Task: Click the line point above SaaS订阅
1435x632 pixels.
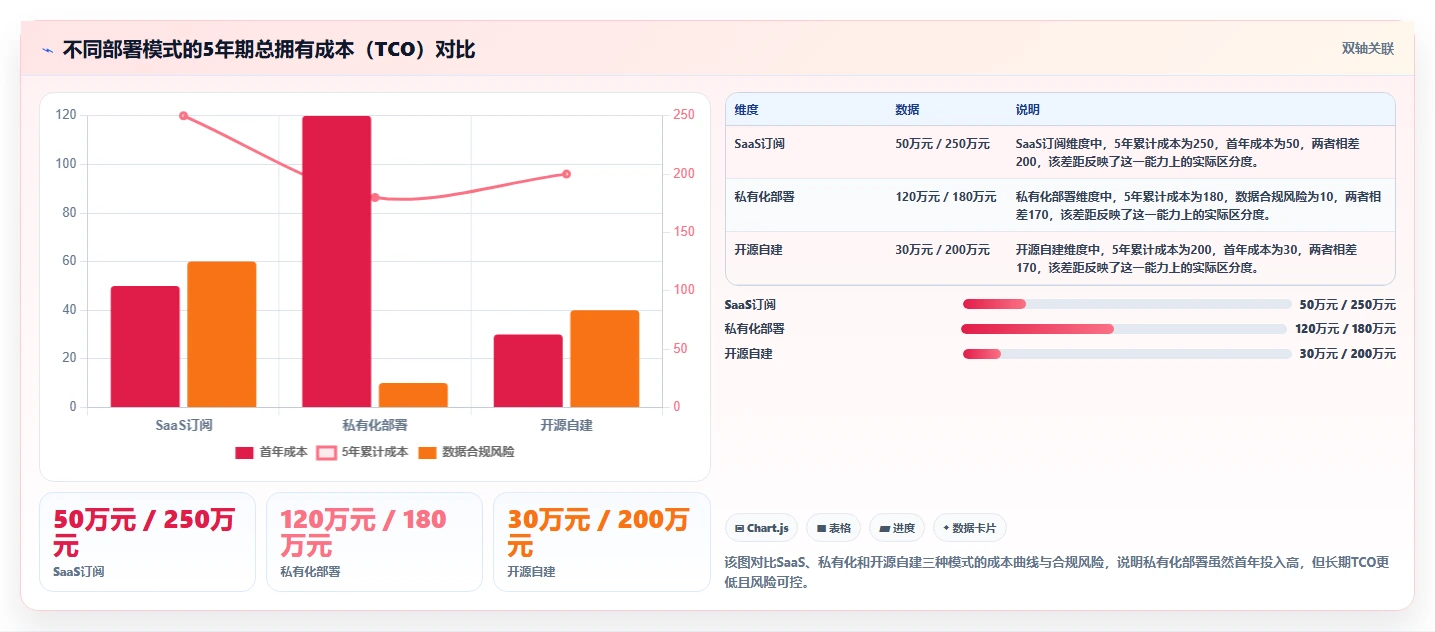Action: click(183, 116)
